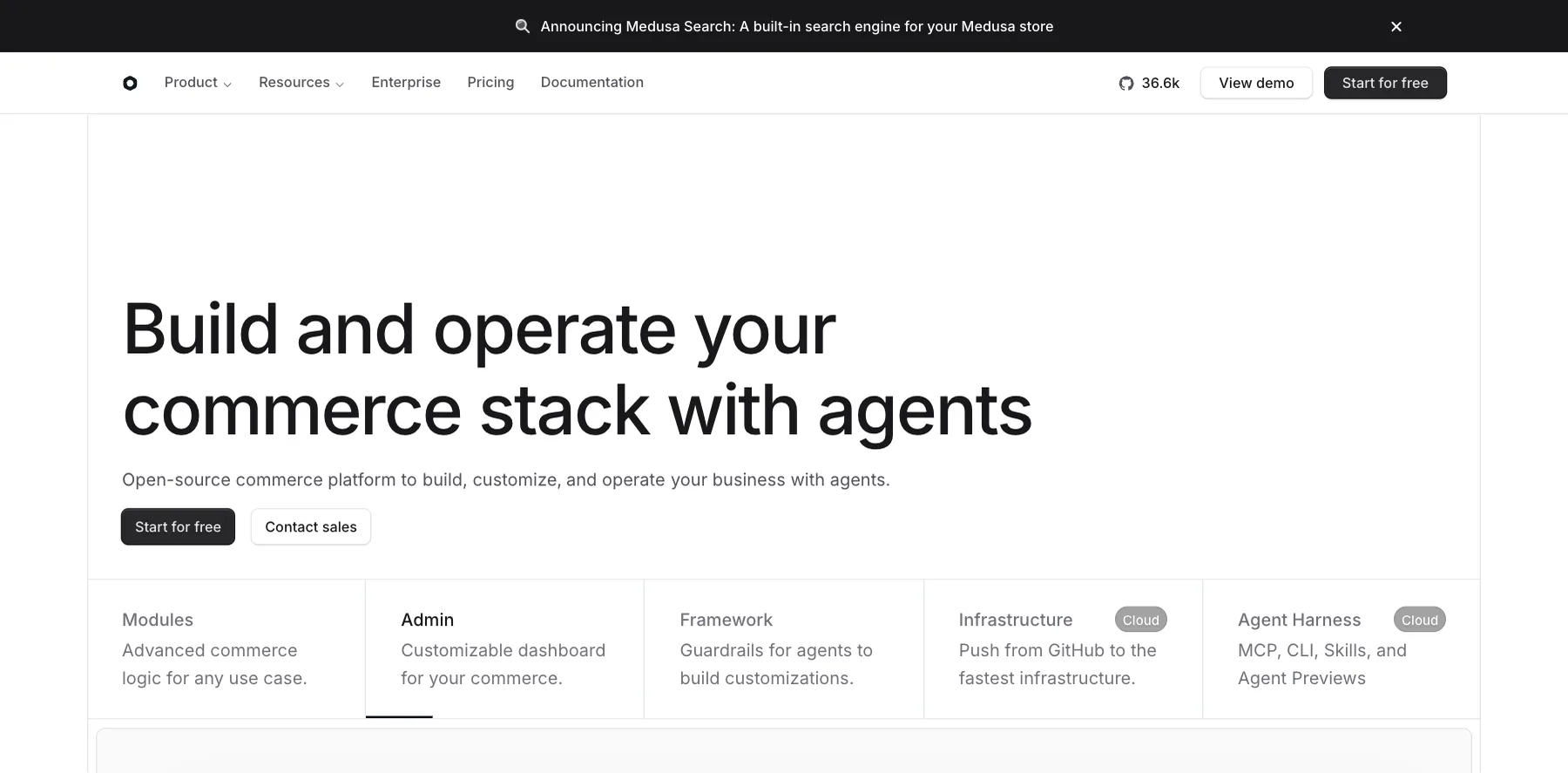Screen dimensions: 1568x773
Task: Dismiss the announcement banner
Action: [1396, 26]
